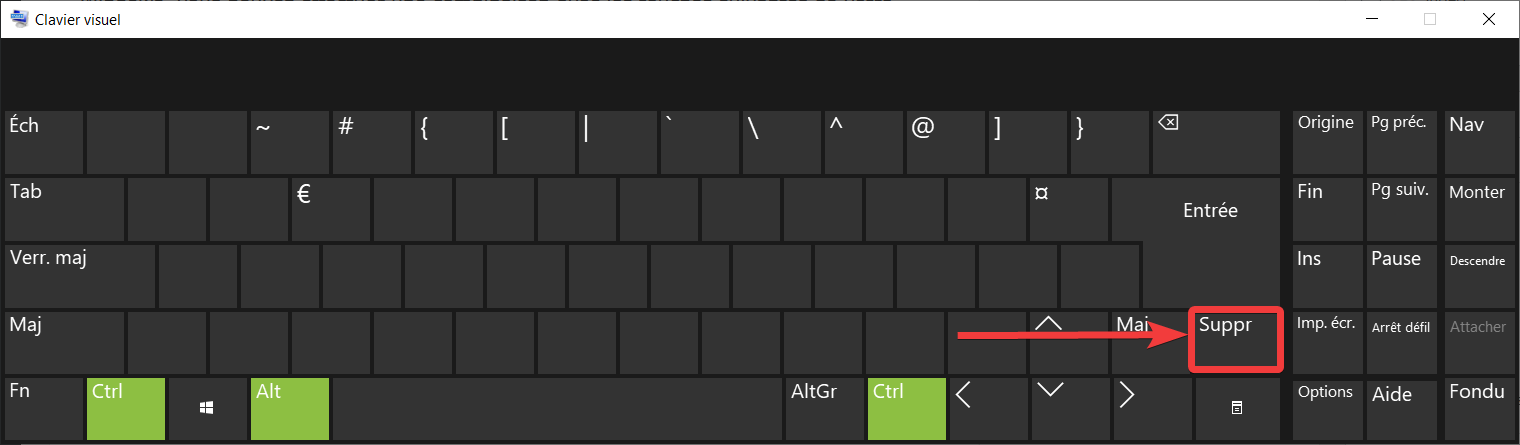
Task: Click the context menu key icon
Action: [1236, 408]
